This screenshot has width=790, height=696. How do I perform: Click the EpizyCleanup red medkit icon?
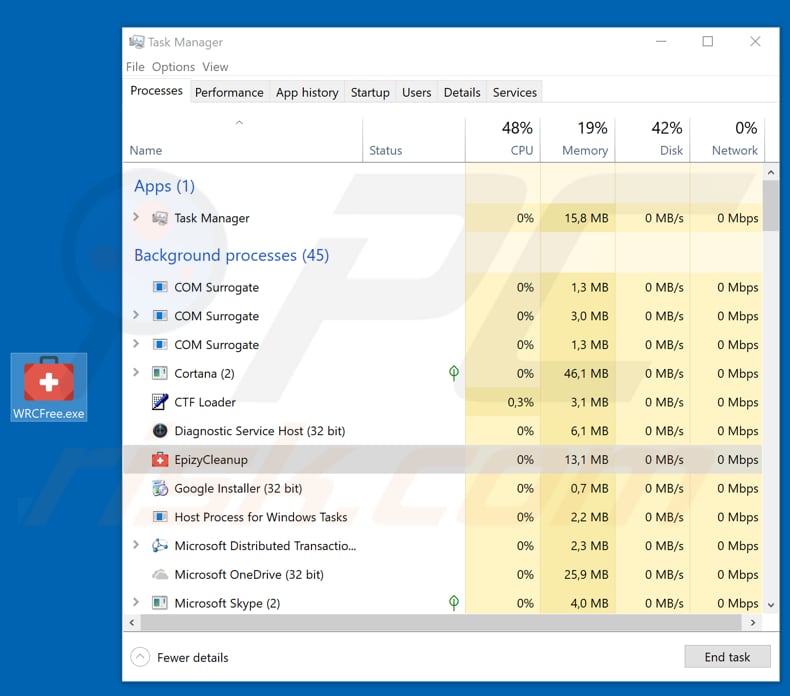160,460
